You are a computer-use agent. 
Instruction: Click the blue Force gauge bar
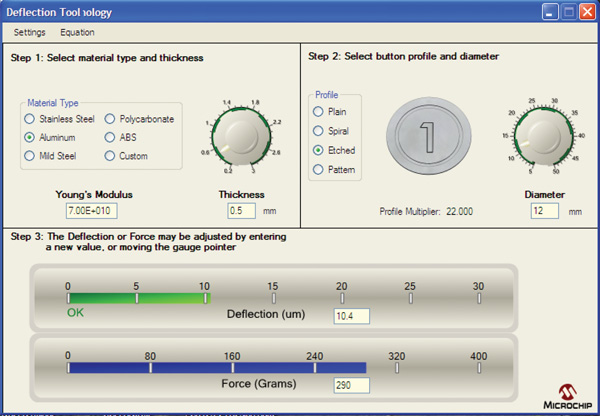(x=216, y=367)
